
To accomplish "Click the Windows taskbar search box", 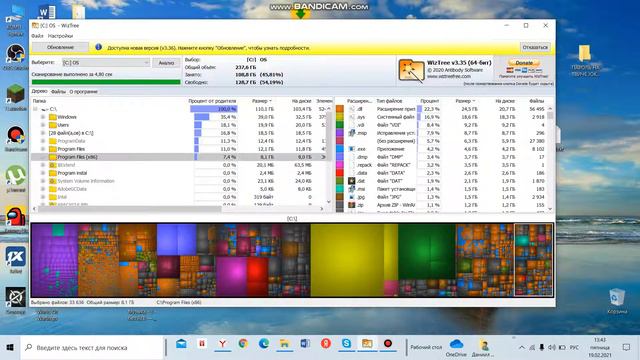I will coord(92,347).
